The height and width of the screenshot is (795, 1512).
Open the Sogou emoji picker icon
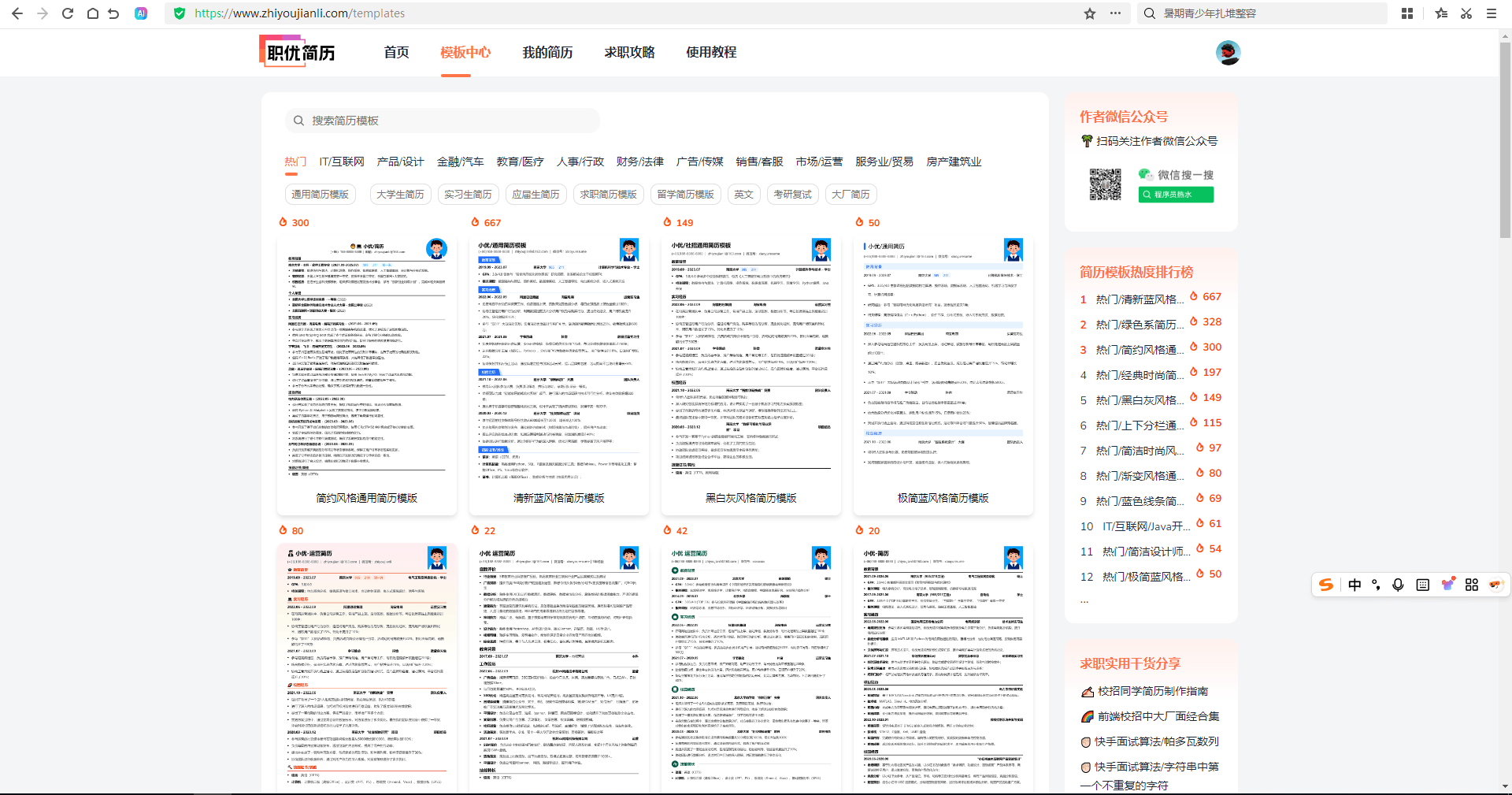(1447, 585)
